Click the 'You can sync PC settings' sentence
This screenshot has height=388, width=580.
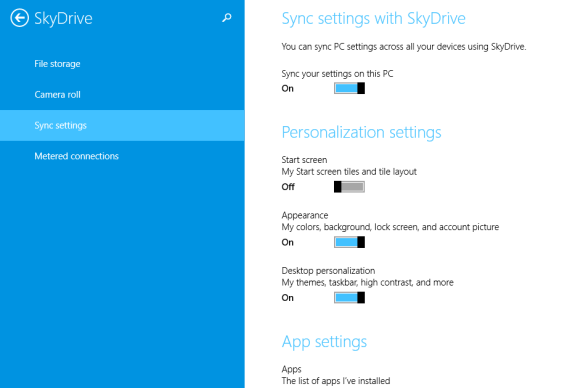coord(404,47)
